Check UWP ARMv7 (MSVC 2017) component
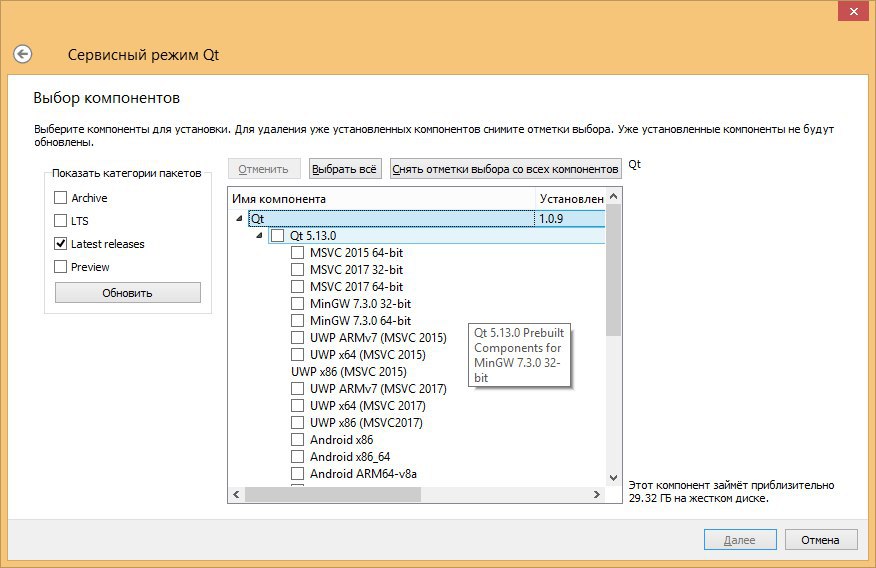The height and width of the screenshot is (568, 876). [297, 389]
